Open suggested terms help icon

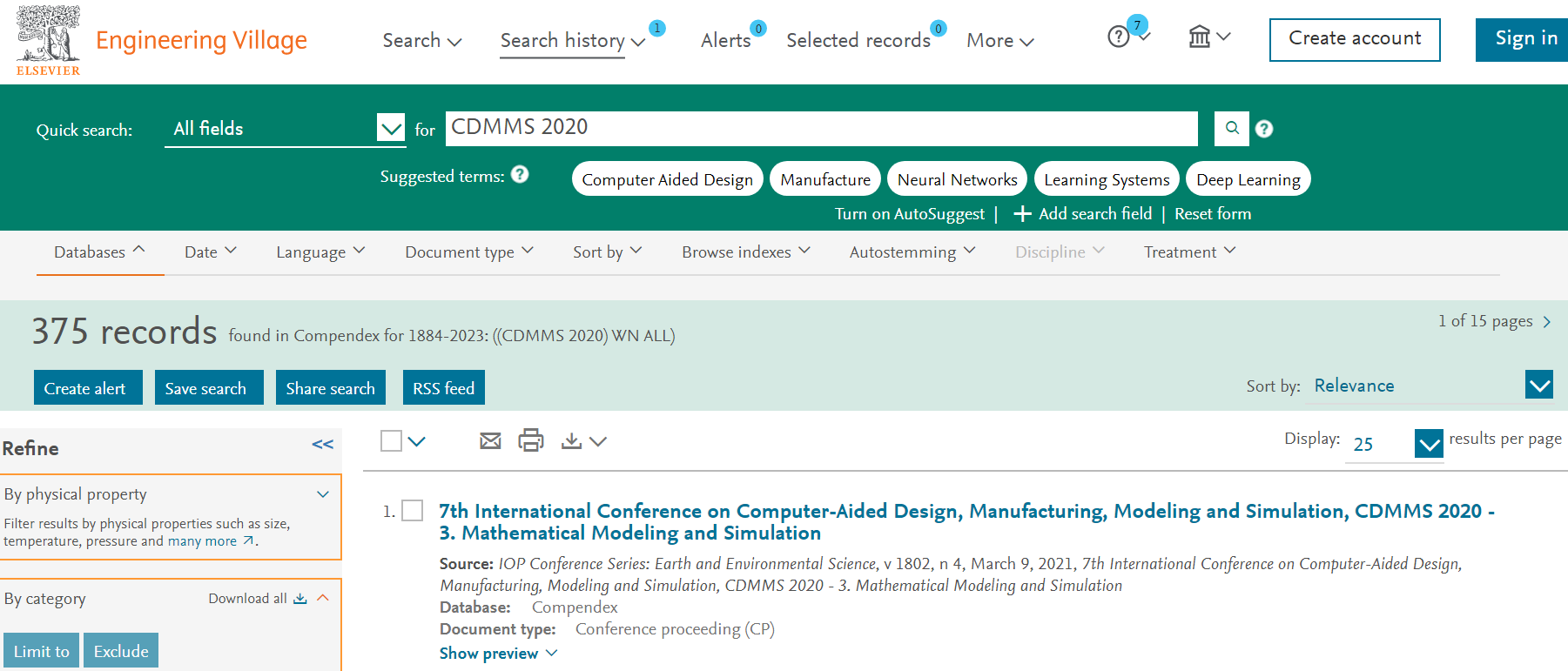point(520,174)
